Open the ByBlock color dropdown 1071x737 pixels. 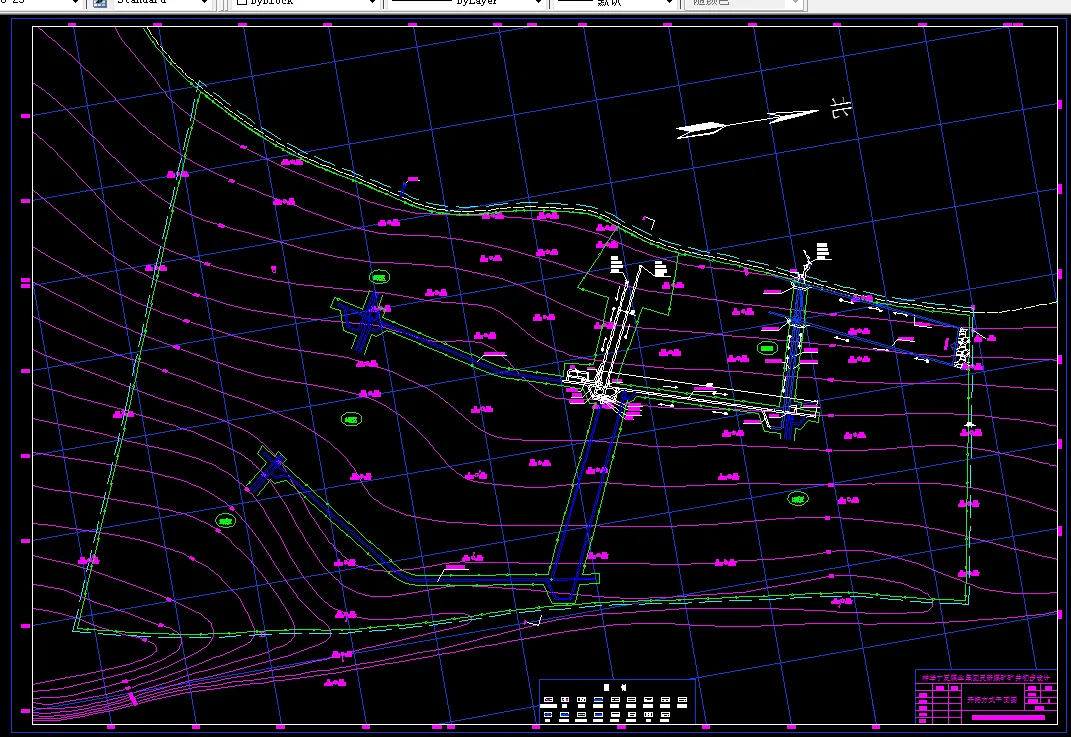point(305,3)
